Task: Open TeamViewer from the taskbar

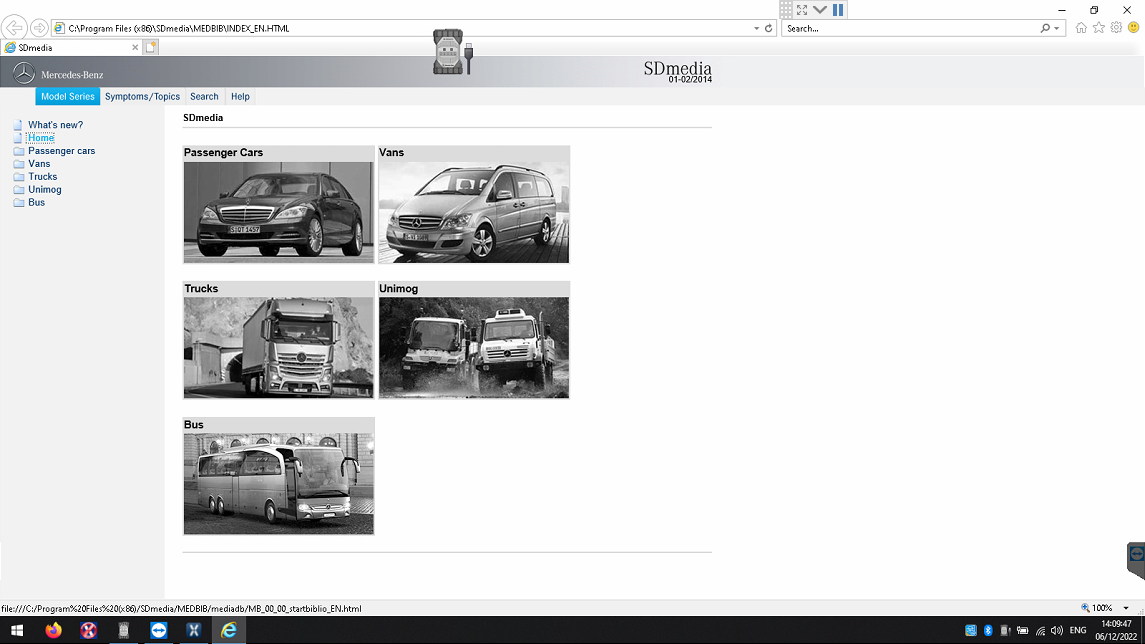Action: point(158,630)
